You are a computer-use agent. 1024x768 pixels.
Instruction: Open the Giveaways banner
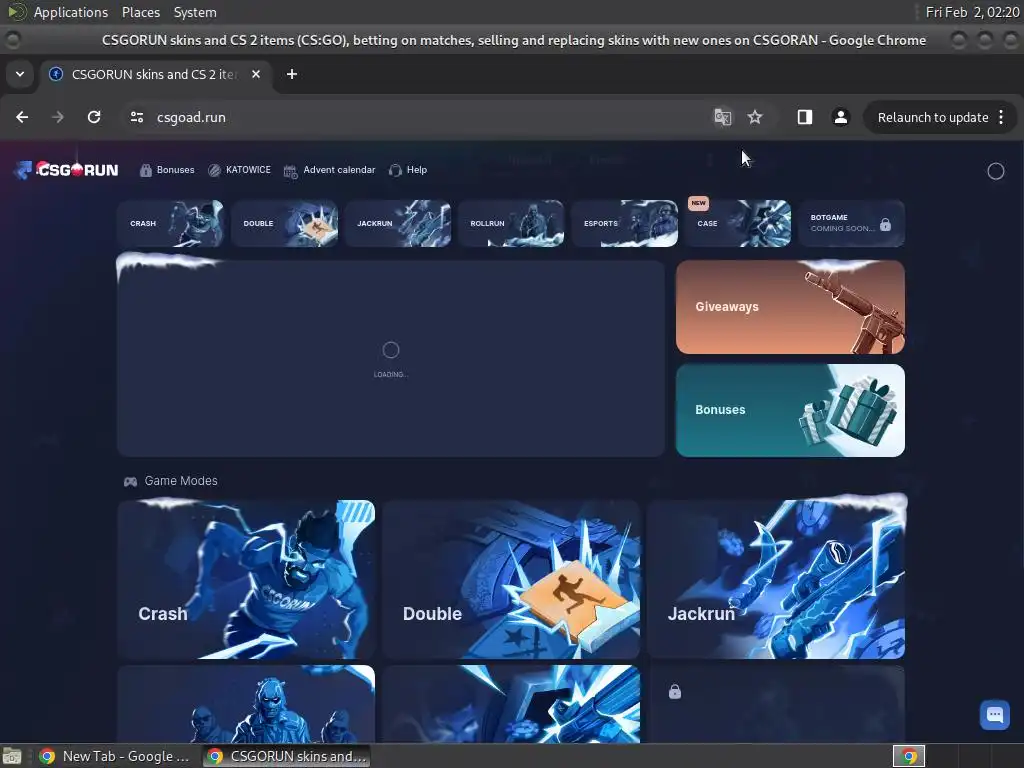pos(790,307)
